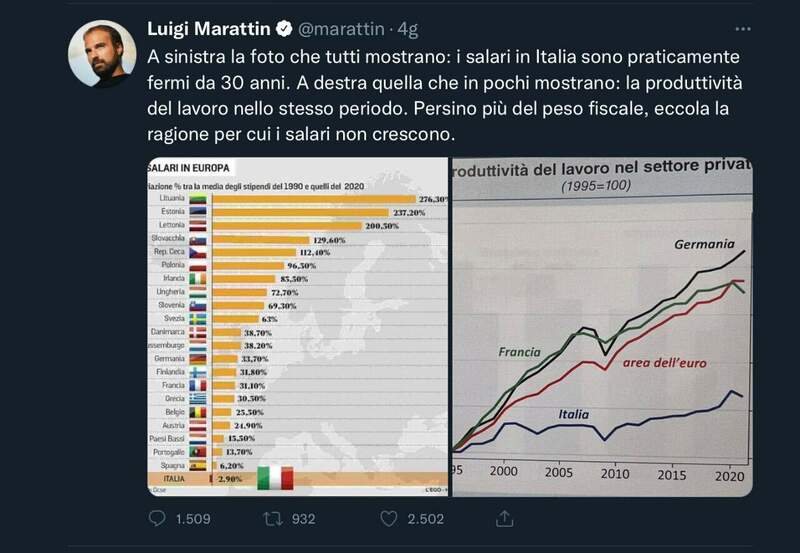Click the 4g timestamp
The height and width of the screenshot is (553, 800).
(408, 27)
